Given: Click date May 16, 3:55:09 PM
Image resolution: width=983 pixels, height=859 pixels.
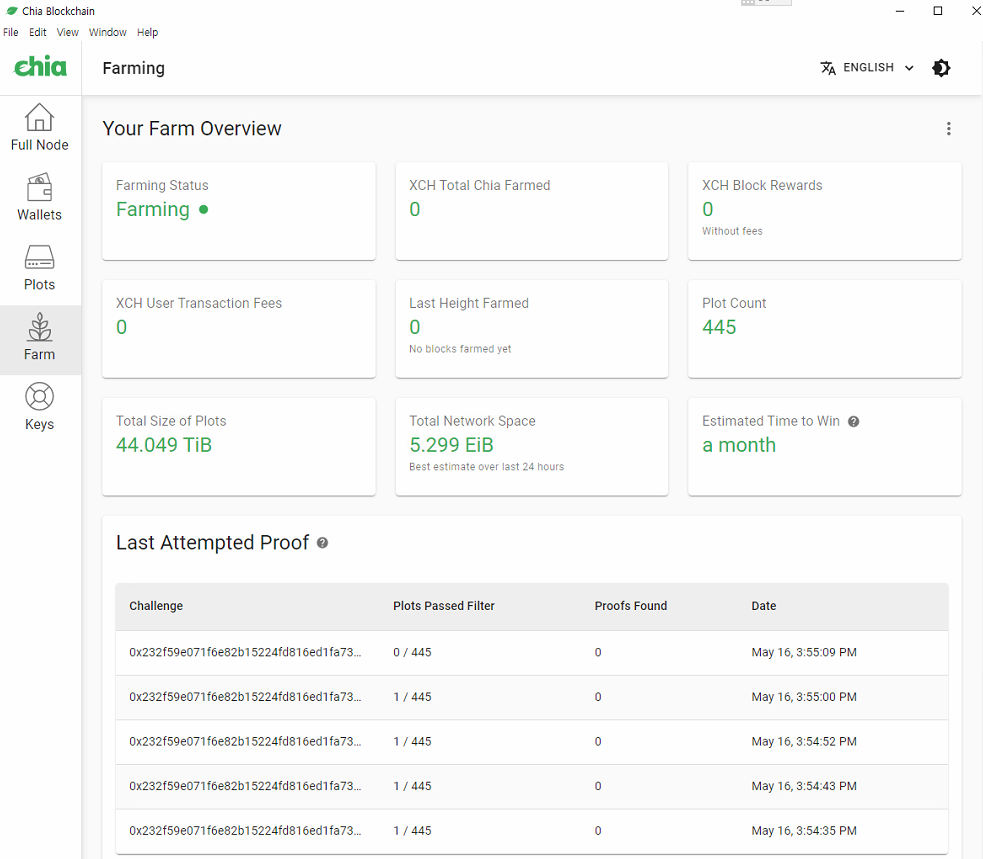Looking at the screenshot, I should point(804,652).
